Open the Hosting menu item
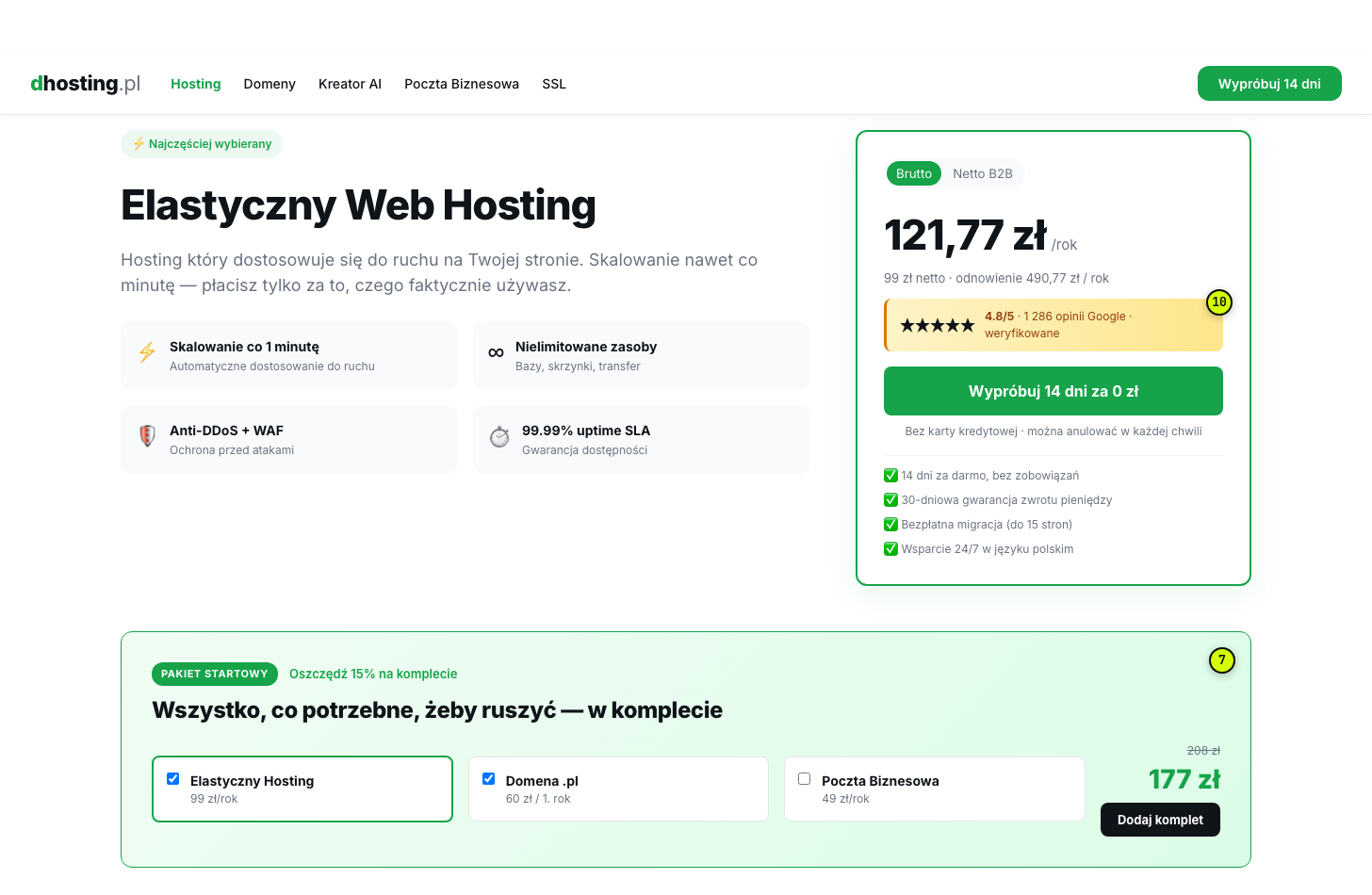This screenshot has width=1372, height=895. (196, 84)
